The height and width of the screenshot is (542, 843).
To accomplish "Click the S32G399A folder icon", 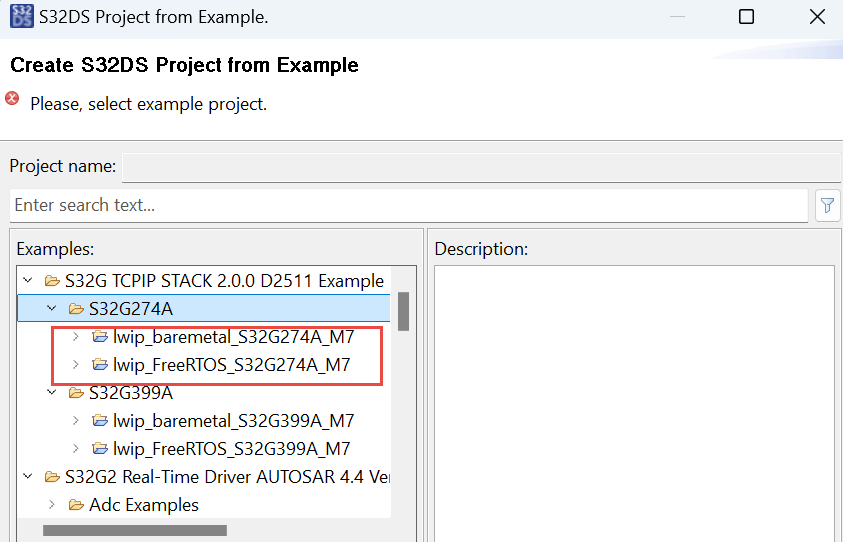I will click(x=76, y=393).
